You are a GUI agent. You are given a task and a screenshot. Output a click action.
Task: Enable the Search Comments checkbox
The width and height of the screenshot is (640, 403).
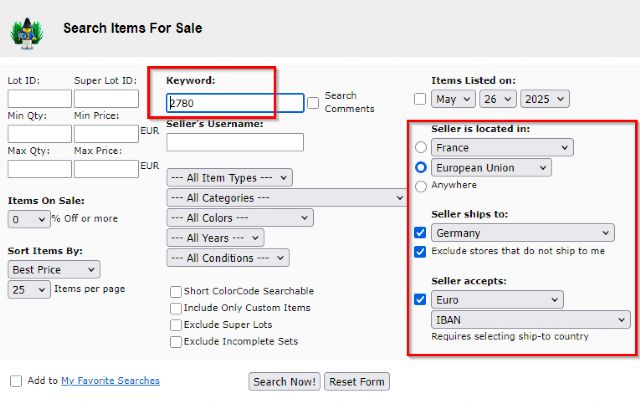[313, 102]
